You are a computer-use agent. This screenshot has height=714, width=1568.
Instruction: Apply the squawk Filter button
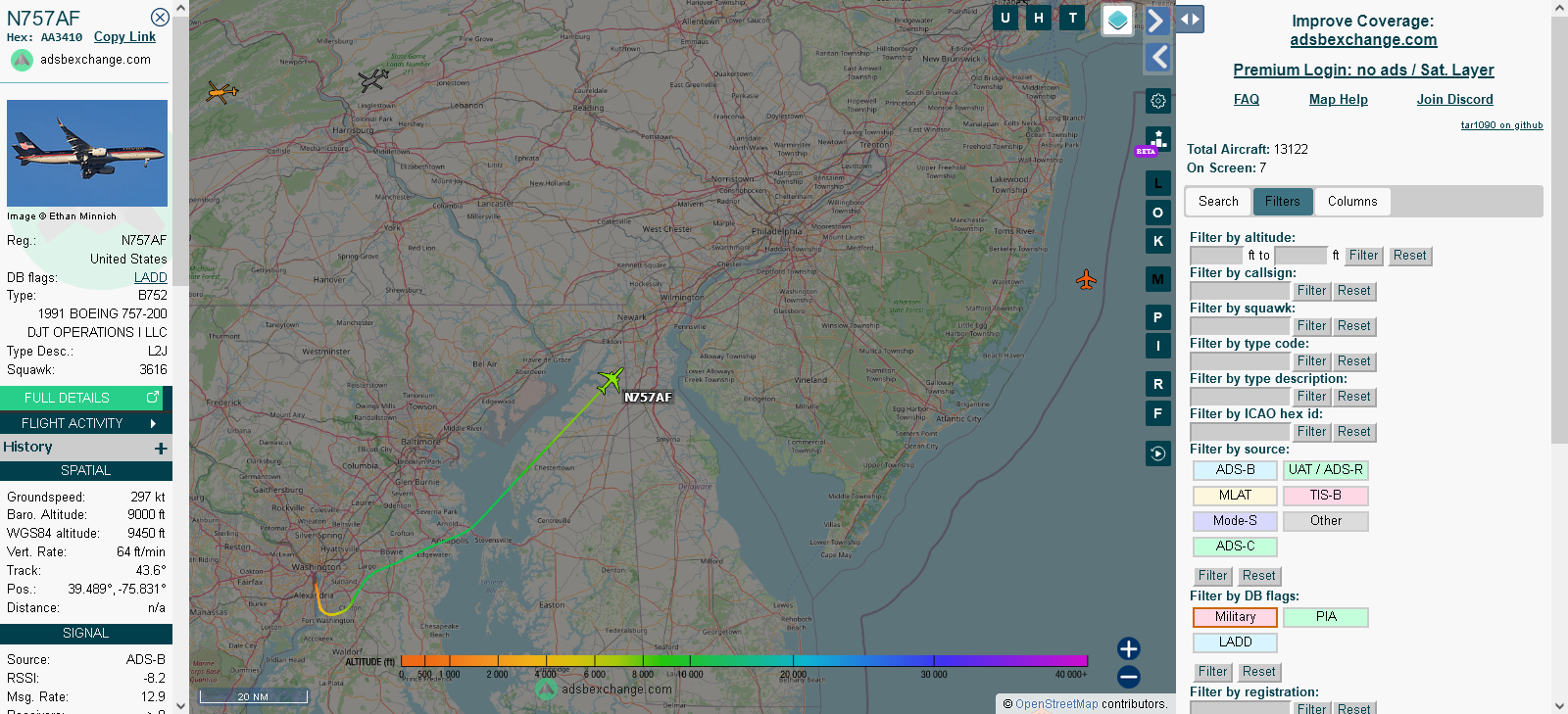pos(1311,326)
